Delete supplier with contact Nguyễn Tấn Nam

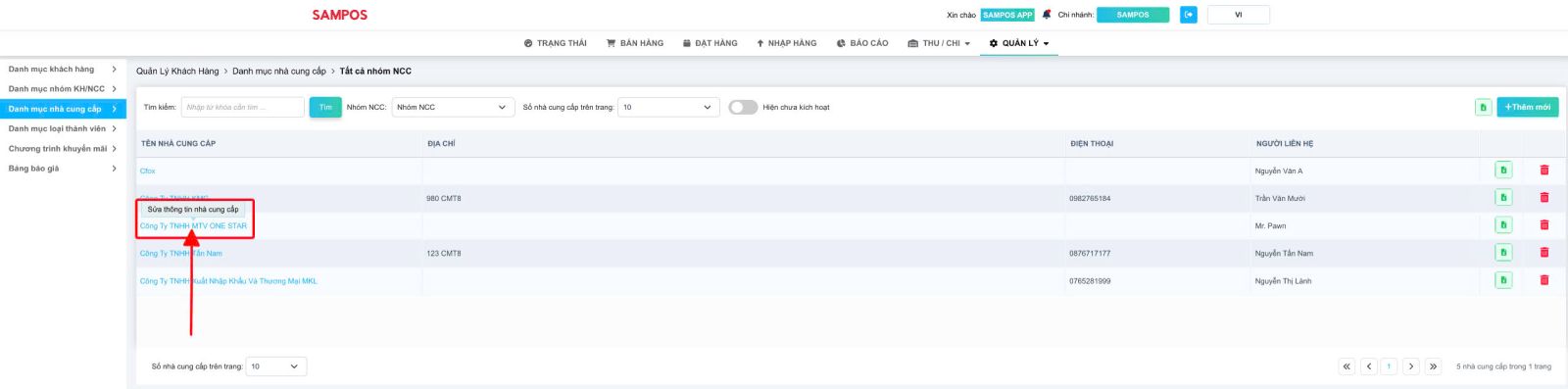[1544, 253]
